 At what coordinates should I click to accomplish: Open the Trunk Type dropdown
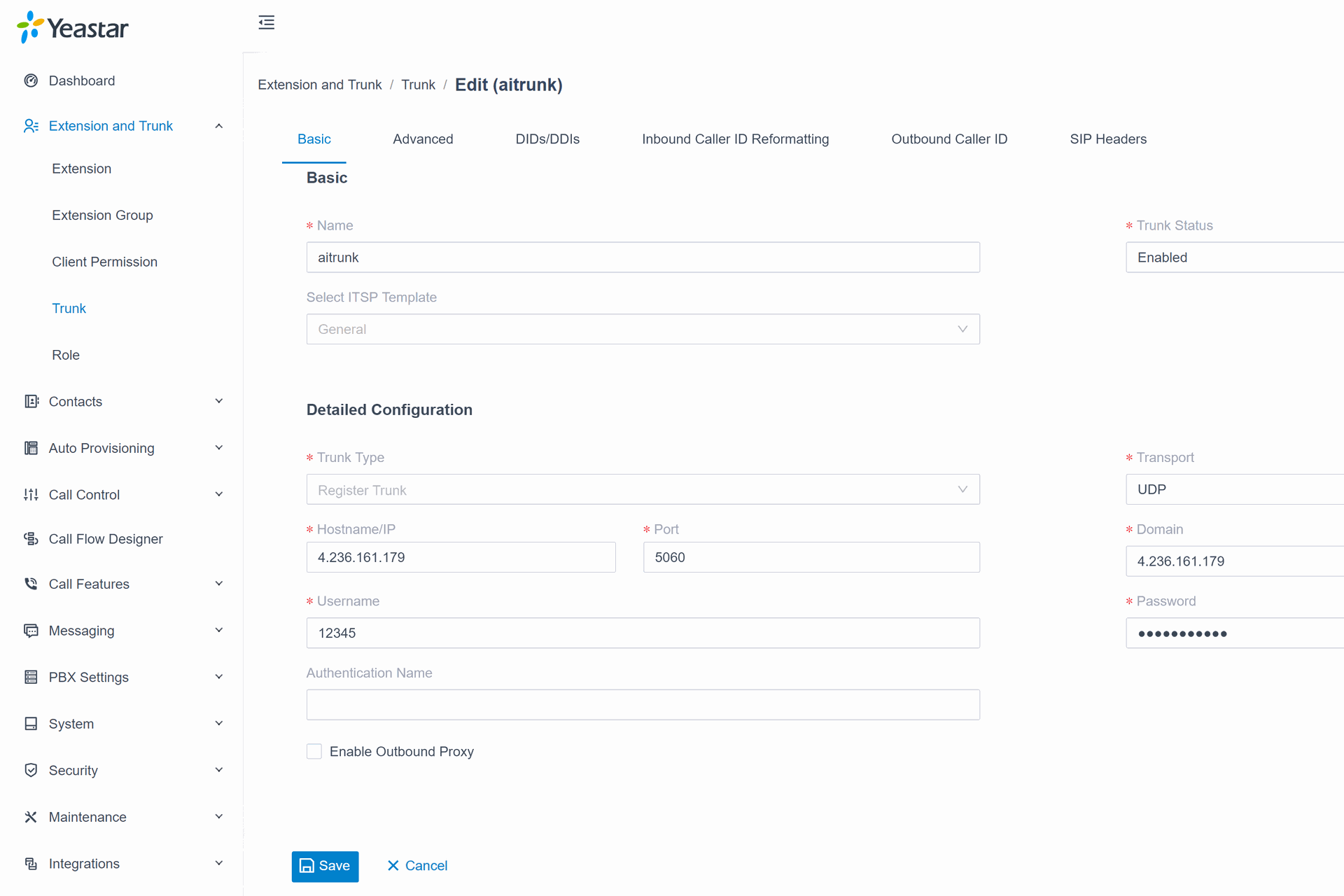[643, 489]
